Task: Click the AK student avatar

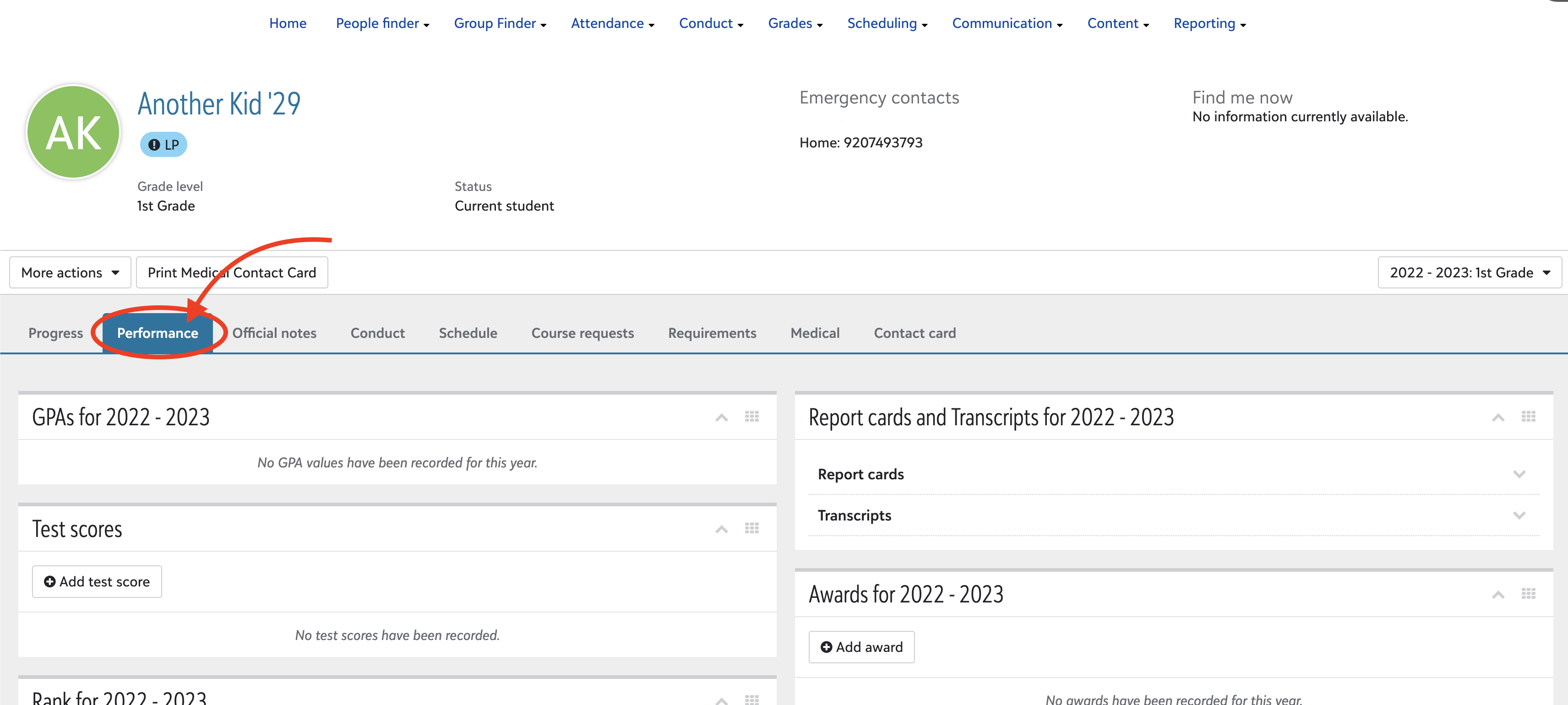Action: 74,132
